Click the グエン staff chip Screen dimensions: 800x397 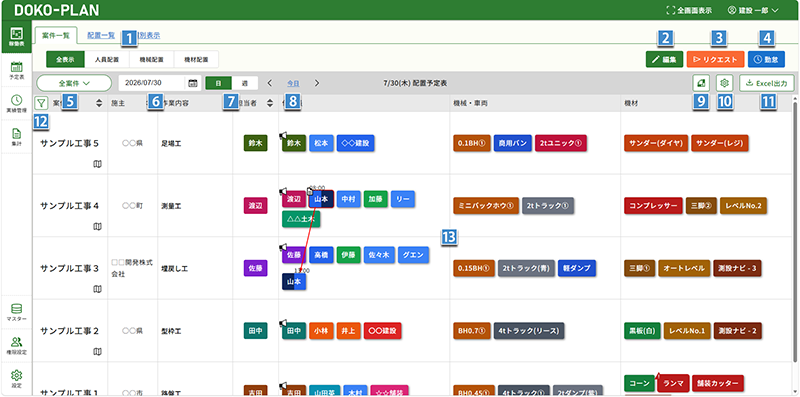pyautogui.click(x=414, y=255)
